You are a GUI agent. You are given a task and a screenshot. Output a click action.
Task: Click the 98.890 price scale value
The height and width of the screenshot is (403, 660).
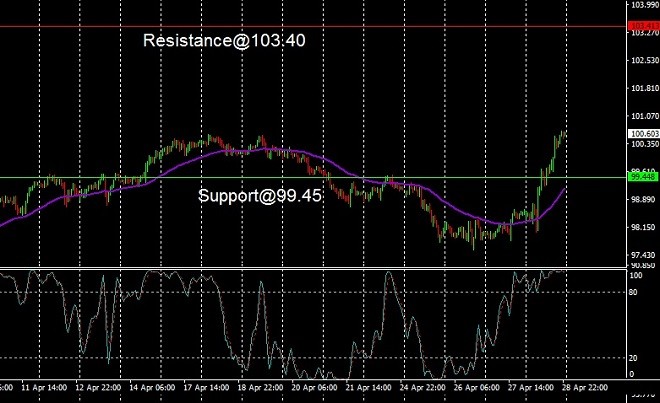coord(644,199)
